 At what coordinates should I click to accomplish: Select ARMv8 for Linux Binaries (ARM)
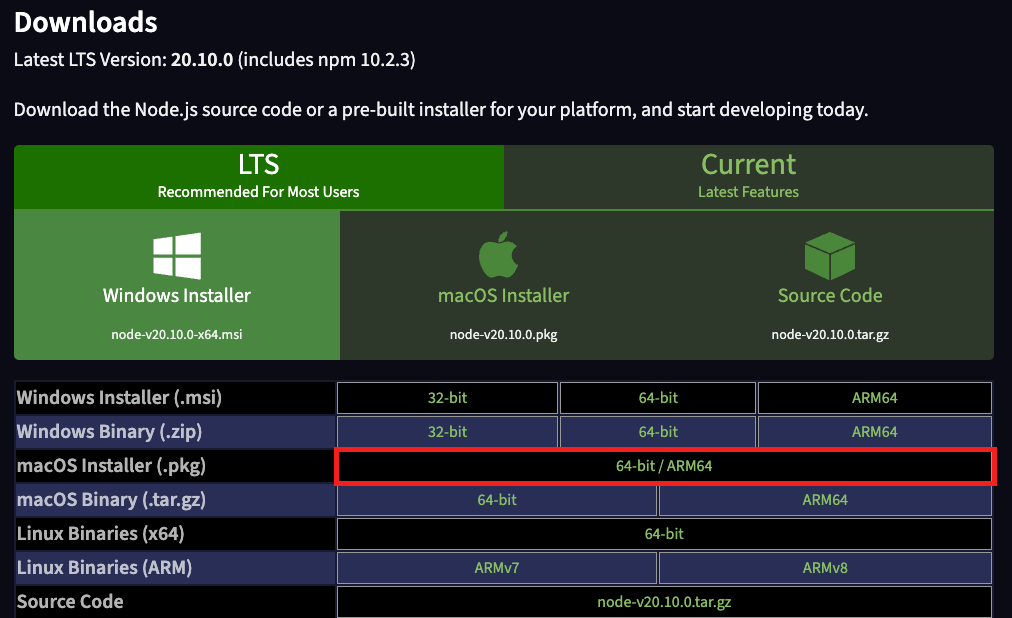[825, 568]
